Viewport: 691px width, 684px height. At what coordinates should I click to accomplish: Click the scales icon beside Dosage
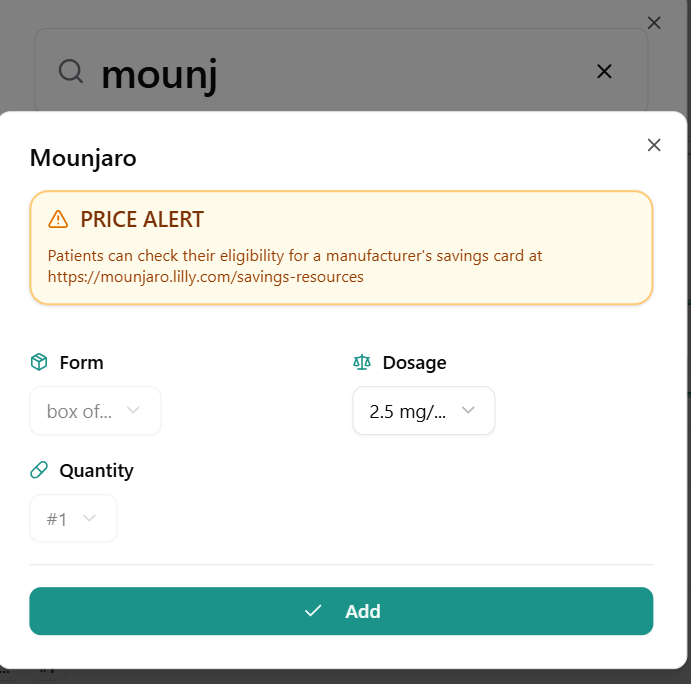point(362,362)
